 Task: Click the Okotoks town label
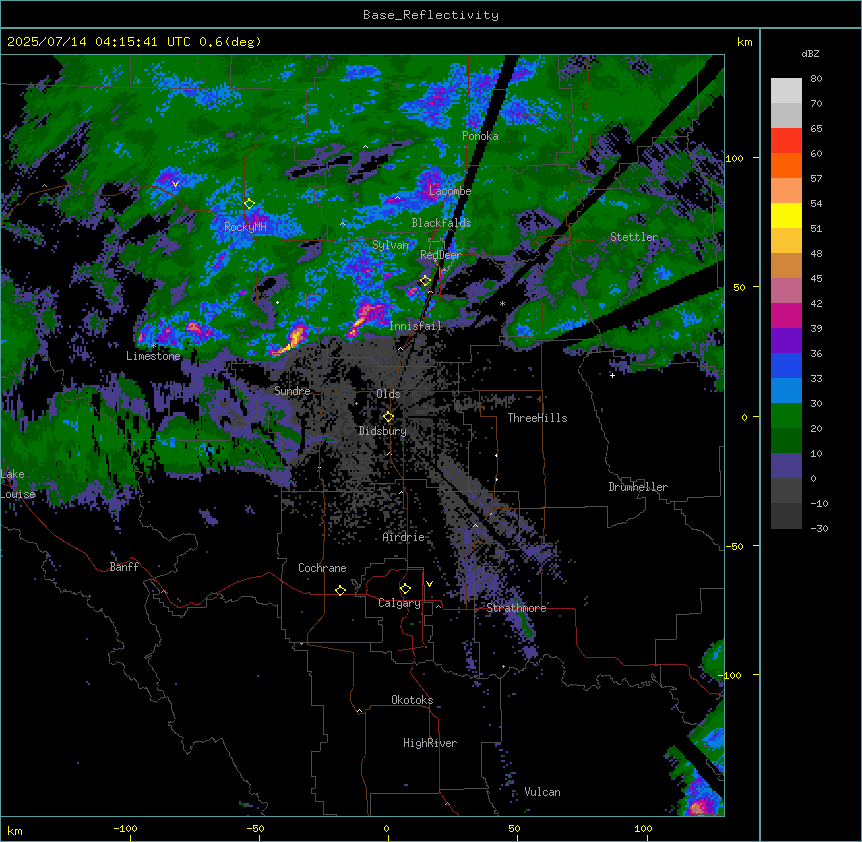412,700
